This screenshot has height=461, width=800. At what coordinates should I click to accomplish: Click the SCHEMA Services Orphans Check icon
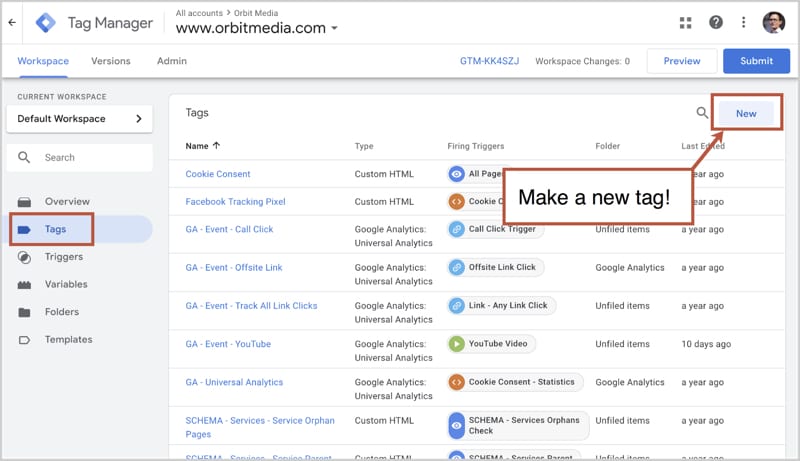click(x=457, y=425)
